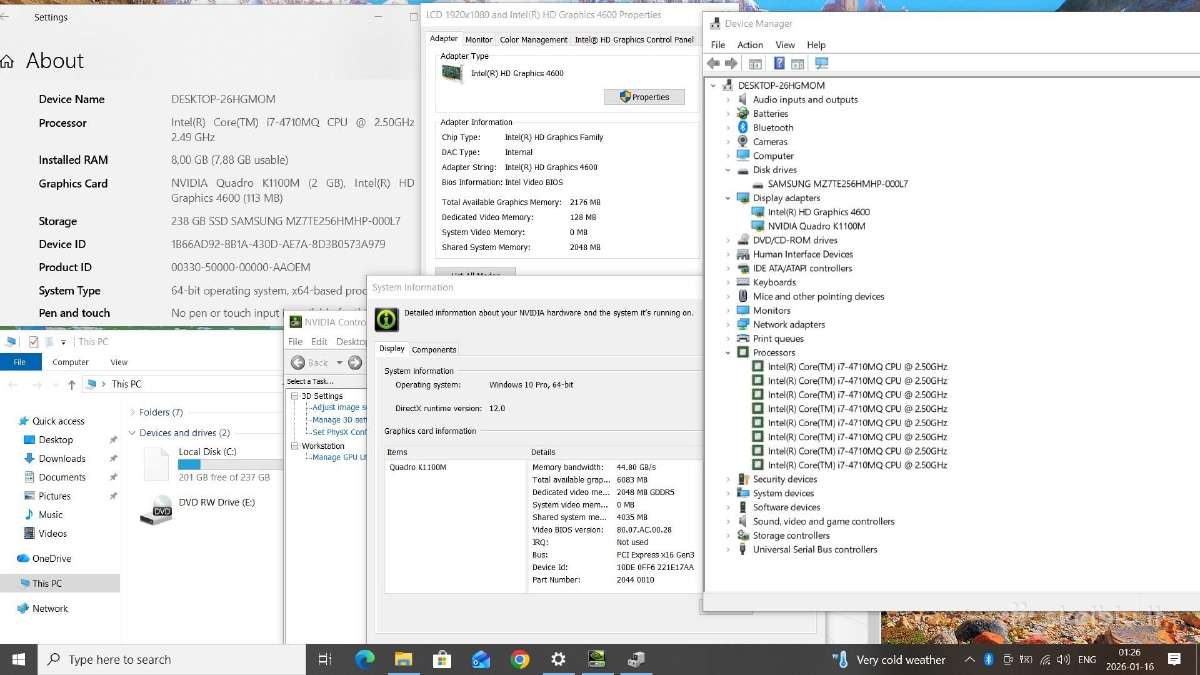Collapse Devices and drives group
The height and width of the screenshot is (675, 1200).
pyautogui.click(x=132, y=433)
